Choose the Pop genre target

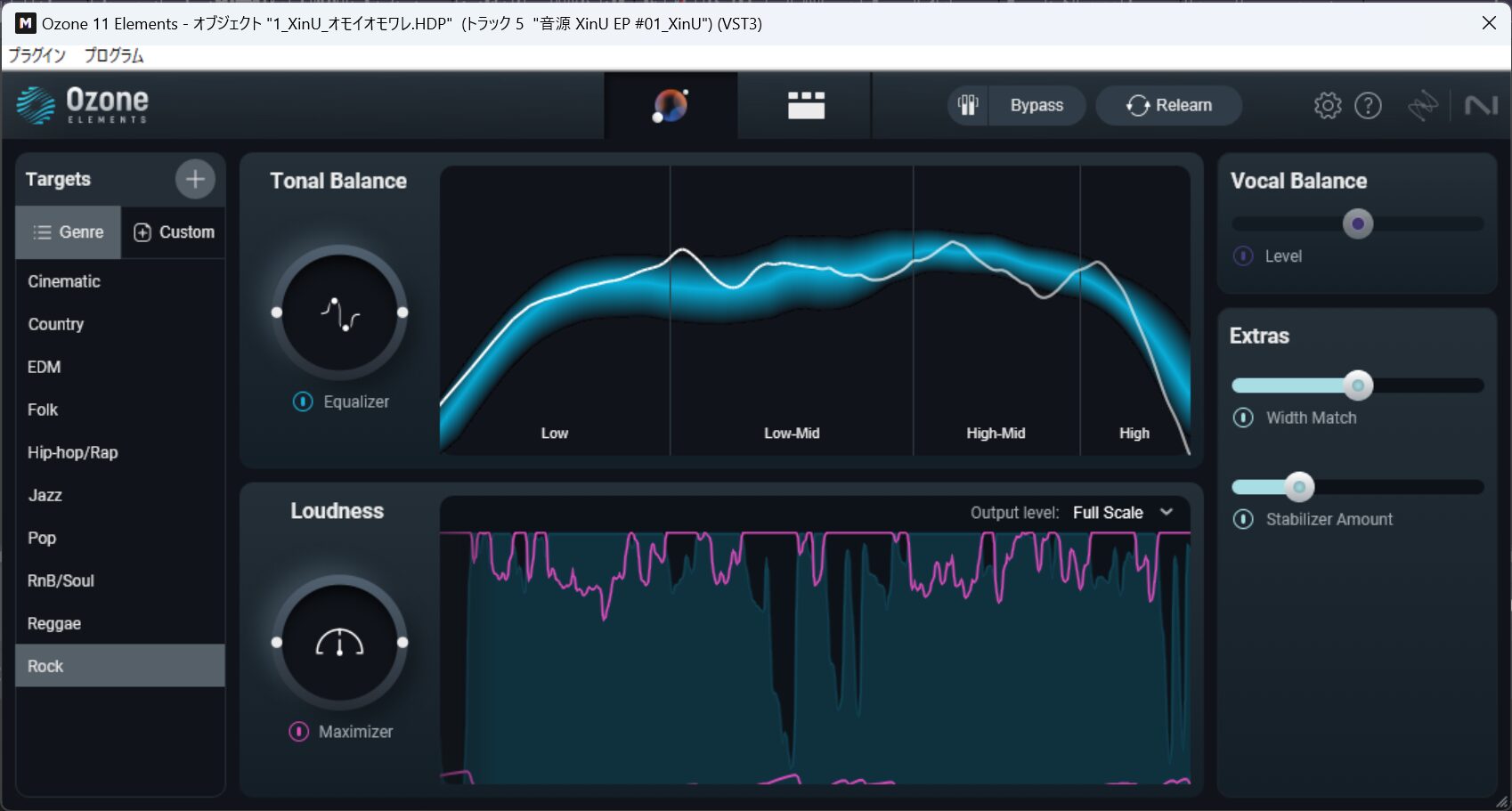pyautogui.click(x=120, y=538)
